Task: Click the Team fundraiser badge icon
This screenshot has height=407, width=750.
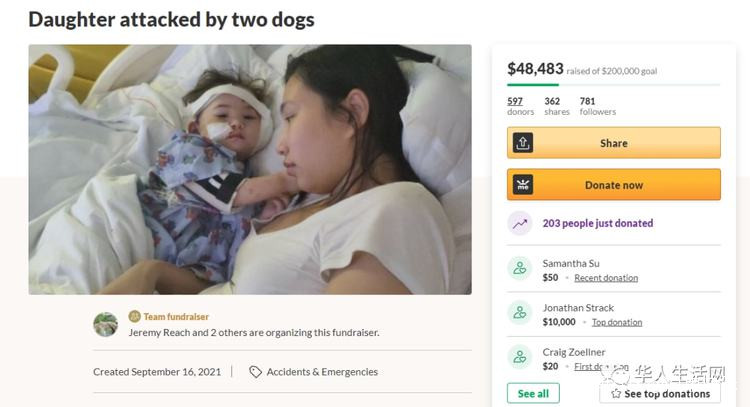Action: 135,316
